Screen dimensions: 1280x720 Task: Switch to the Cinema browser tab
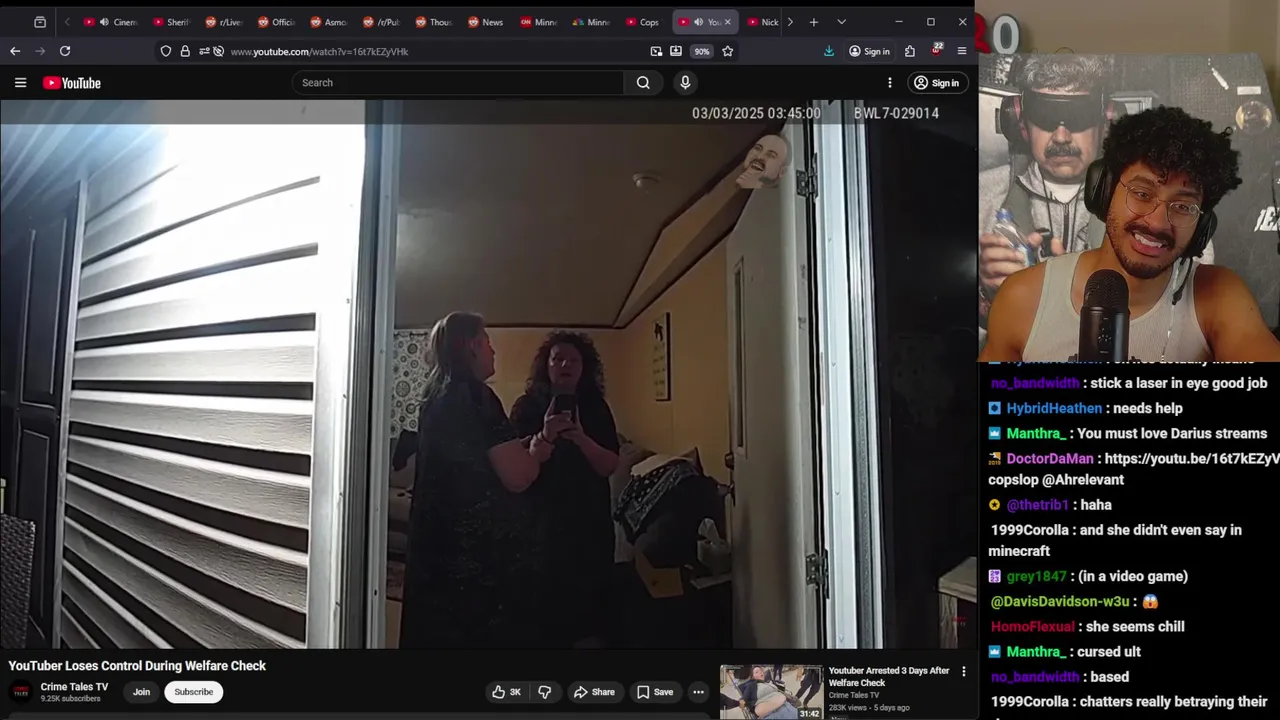(x=111, y=22)
